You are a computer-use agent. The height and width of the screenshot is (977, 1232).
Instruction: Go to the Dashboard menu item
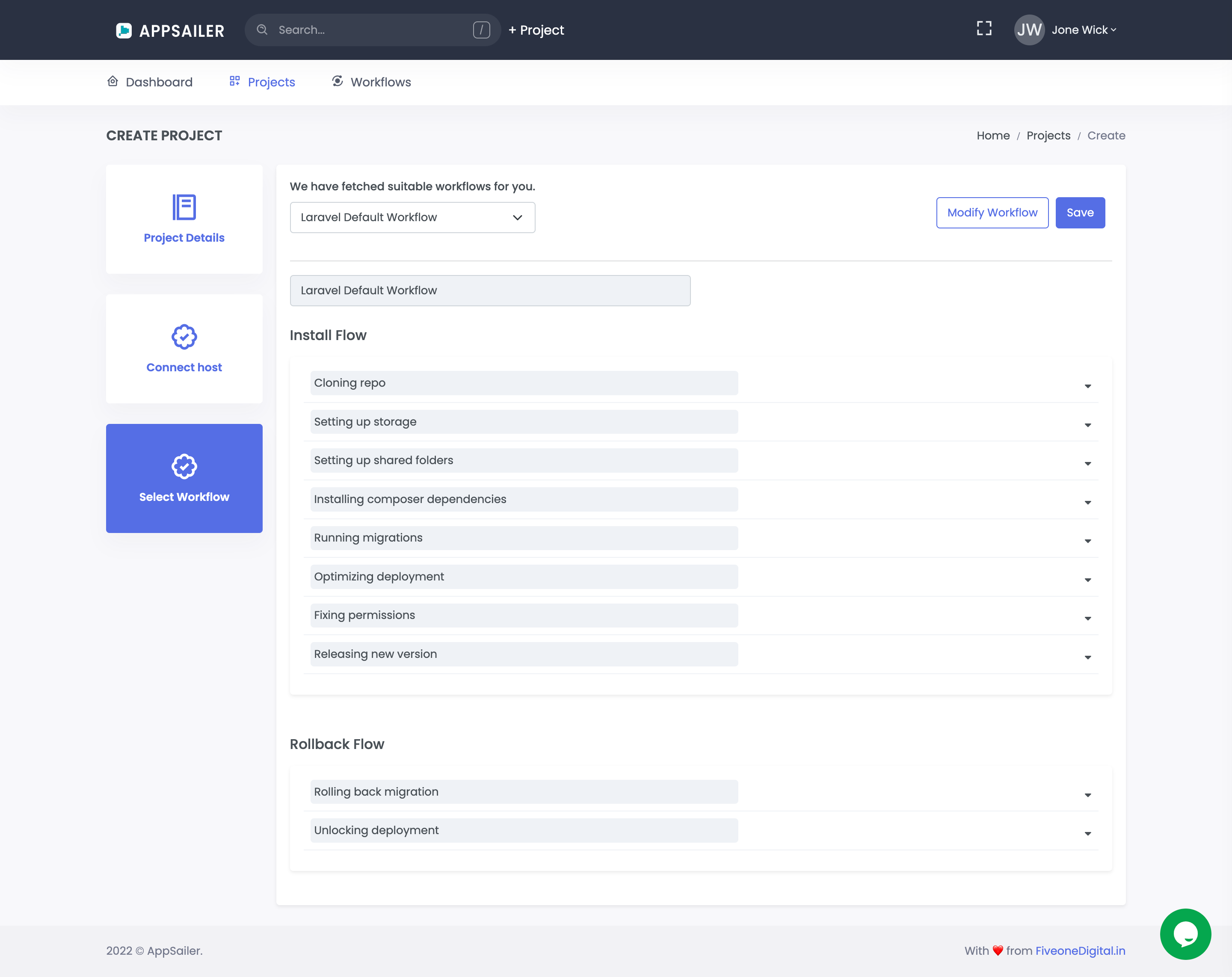tap(150, 82)
